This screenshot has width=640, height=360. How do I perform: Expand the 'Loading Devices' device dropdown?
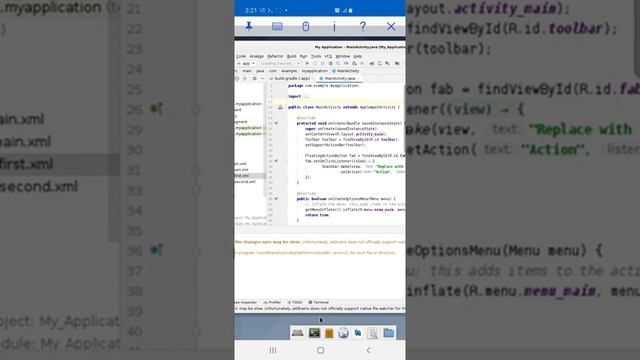(x=280, y=64)
